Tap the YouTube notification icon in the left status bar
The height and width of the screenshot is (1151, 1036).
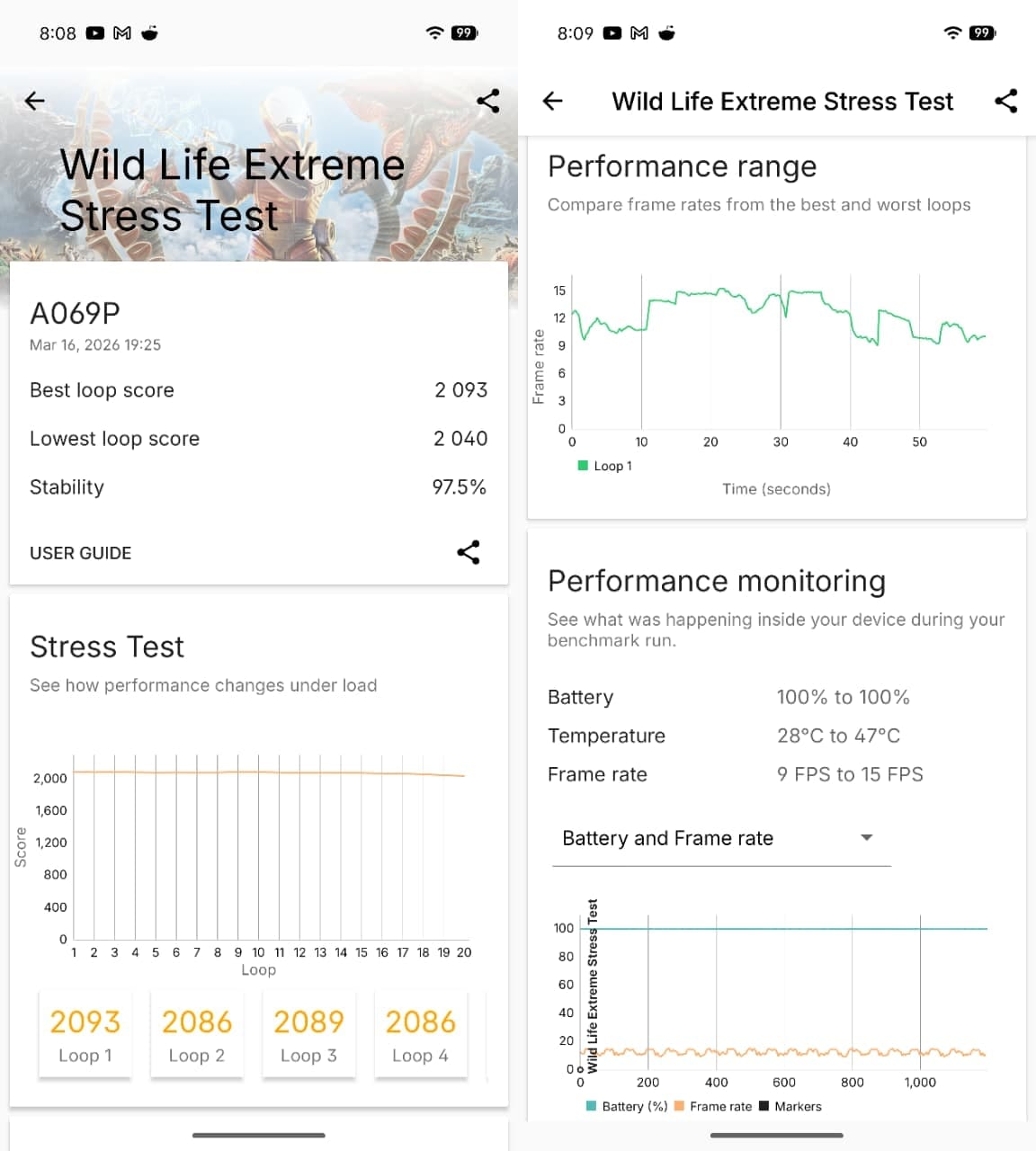(94, 33)
